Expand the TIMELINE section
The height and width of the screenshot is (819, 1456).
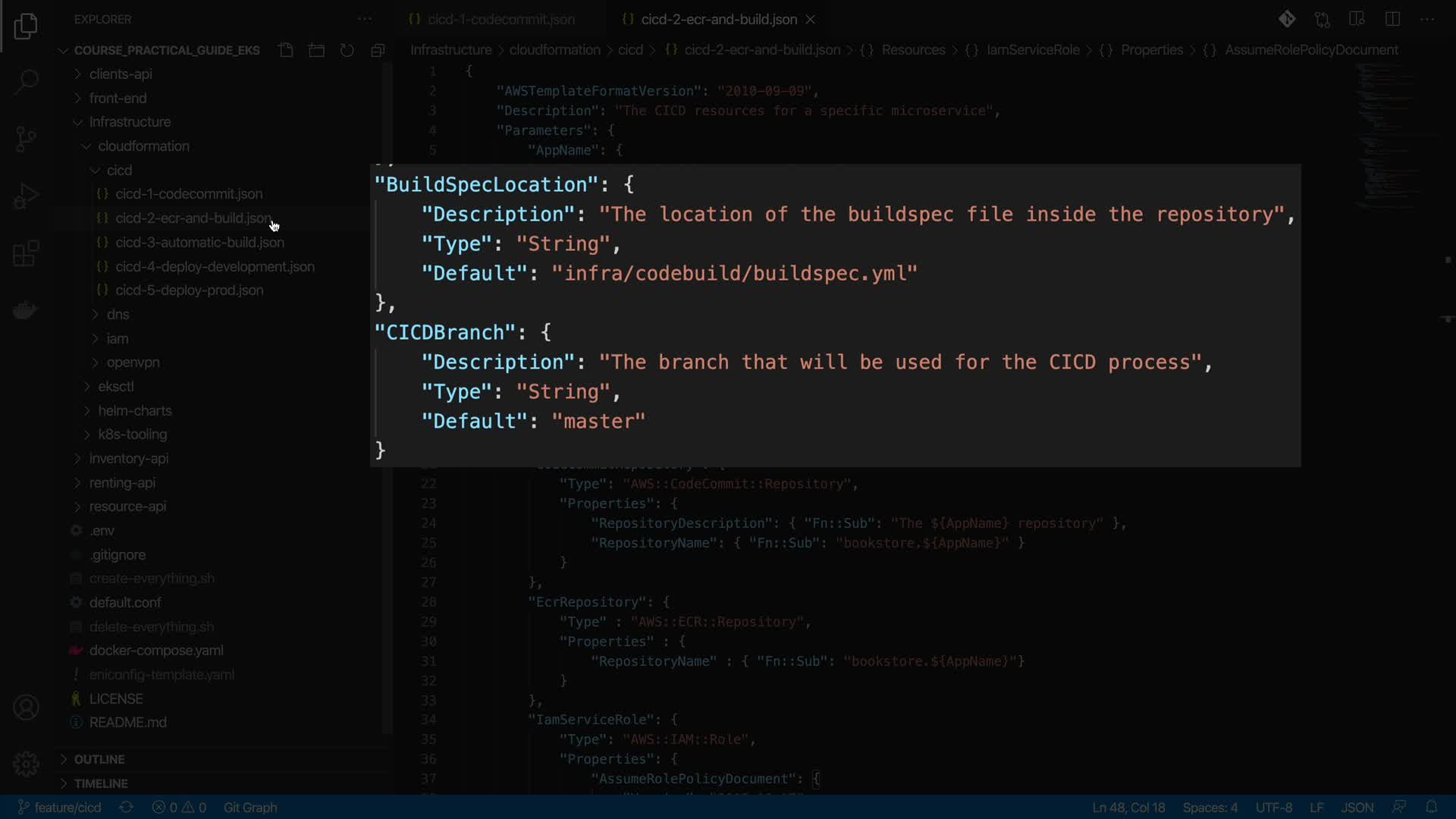click(100, 783)
